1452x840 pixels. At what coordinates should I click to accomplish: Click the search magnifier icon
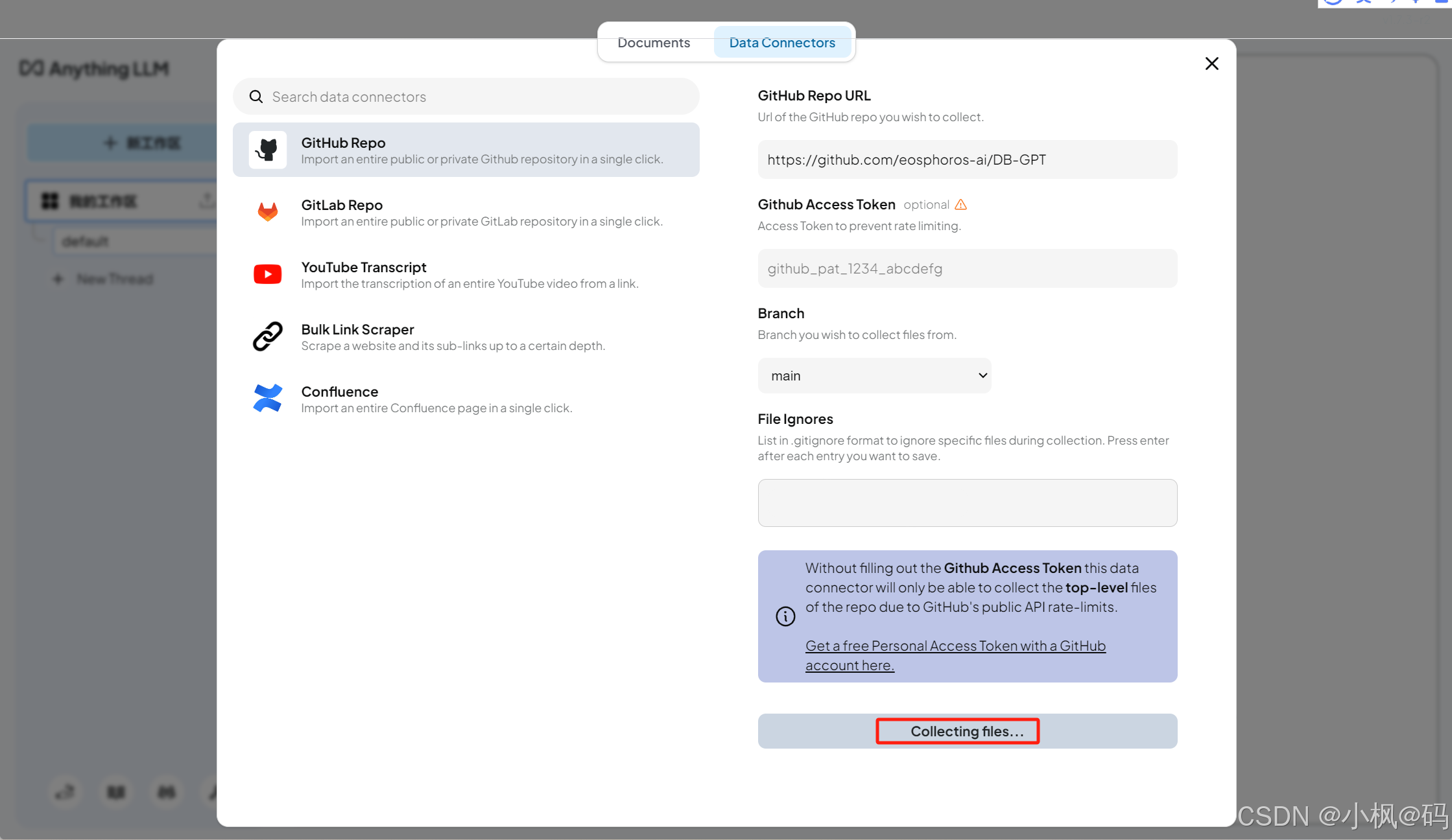pyautogui.click(x=256, y=97)
